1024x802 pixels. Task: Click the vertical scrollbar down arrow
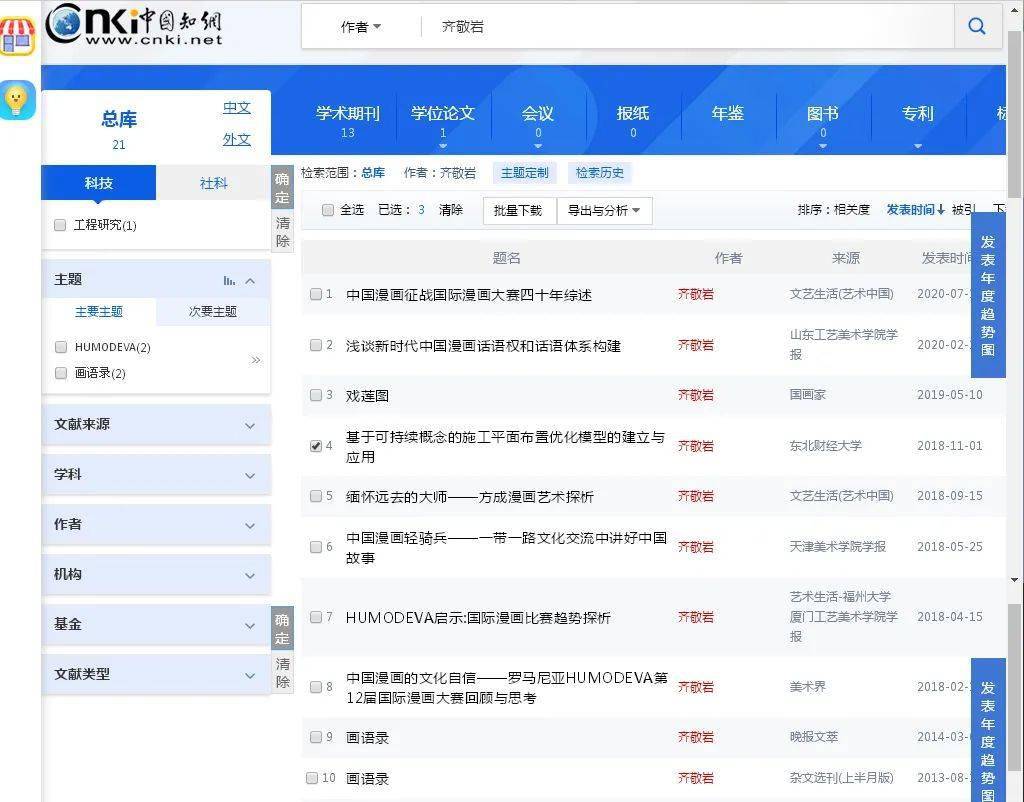pyautogui.click(x=1015, y=580)
